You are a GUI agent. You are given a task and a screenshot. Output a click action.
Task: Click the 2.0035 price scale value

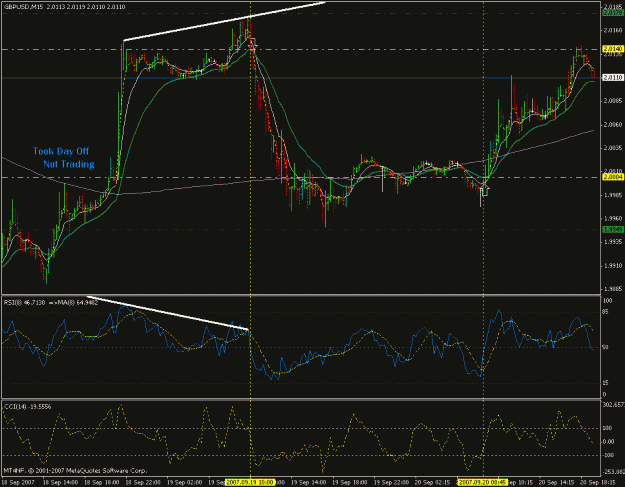pyautogui.click(x=613, y=148)
